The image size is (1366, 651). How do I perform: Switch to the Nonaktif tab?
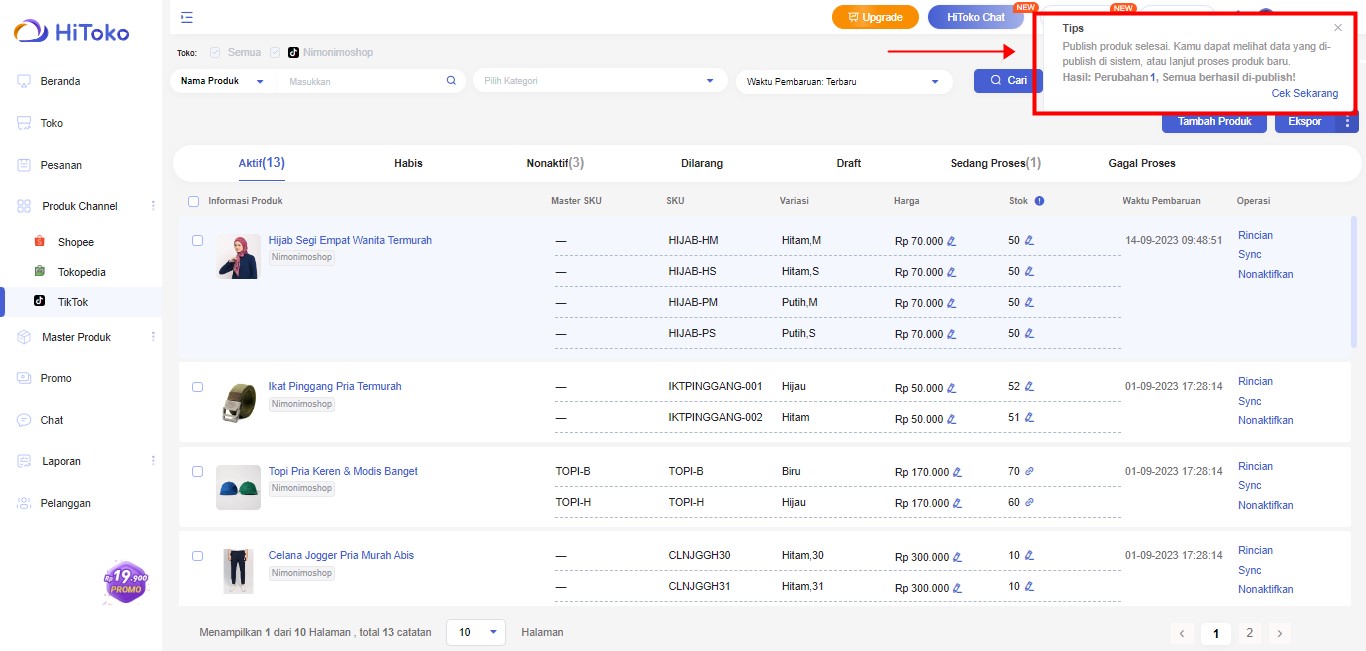point(554,163)
